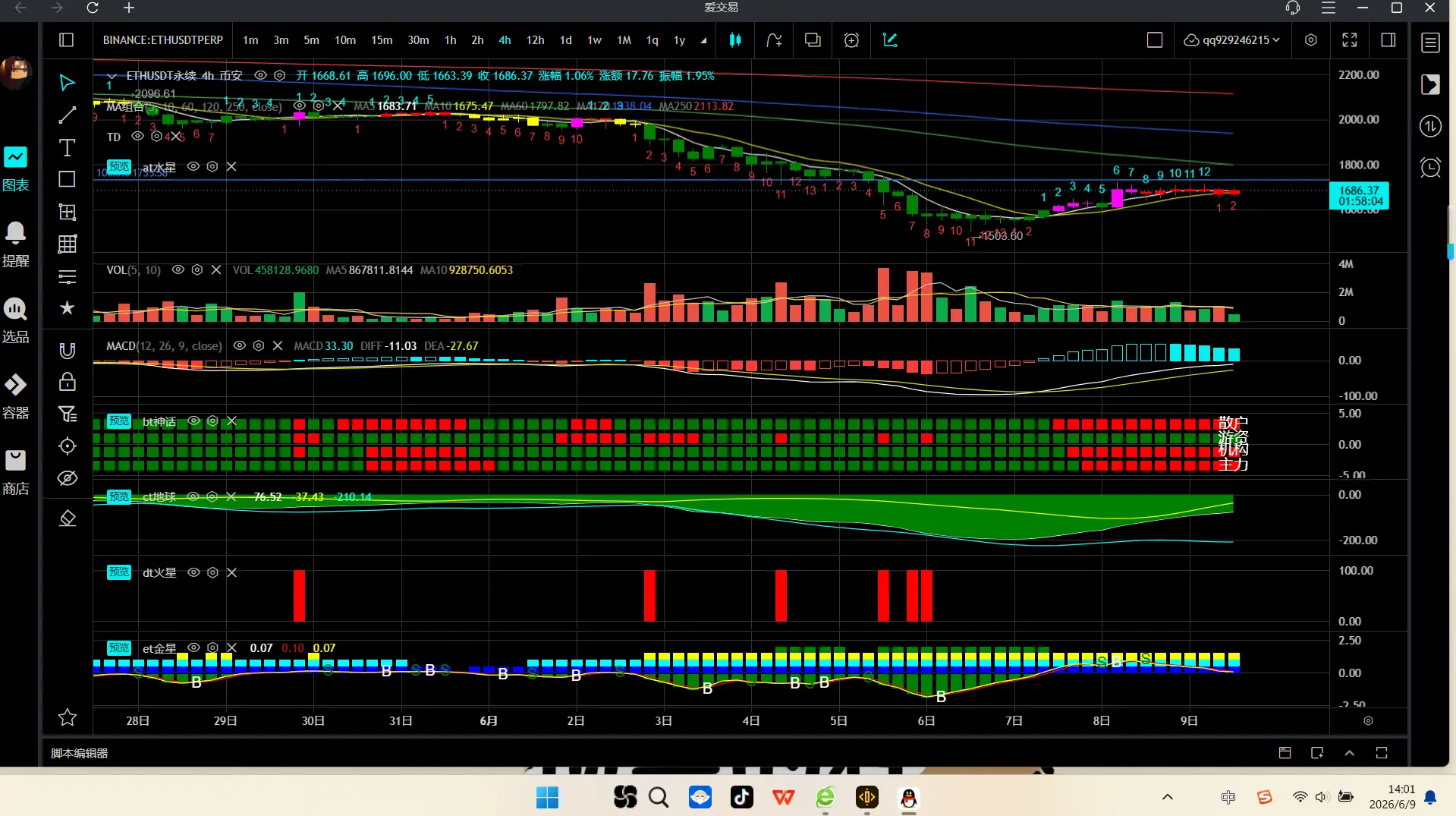The image size is (1456, 816).
Task: Click the single-window square layout icon
Action: point(1154,40)
